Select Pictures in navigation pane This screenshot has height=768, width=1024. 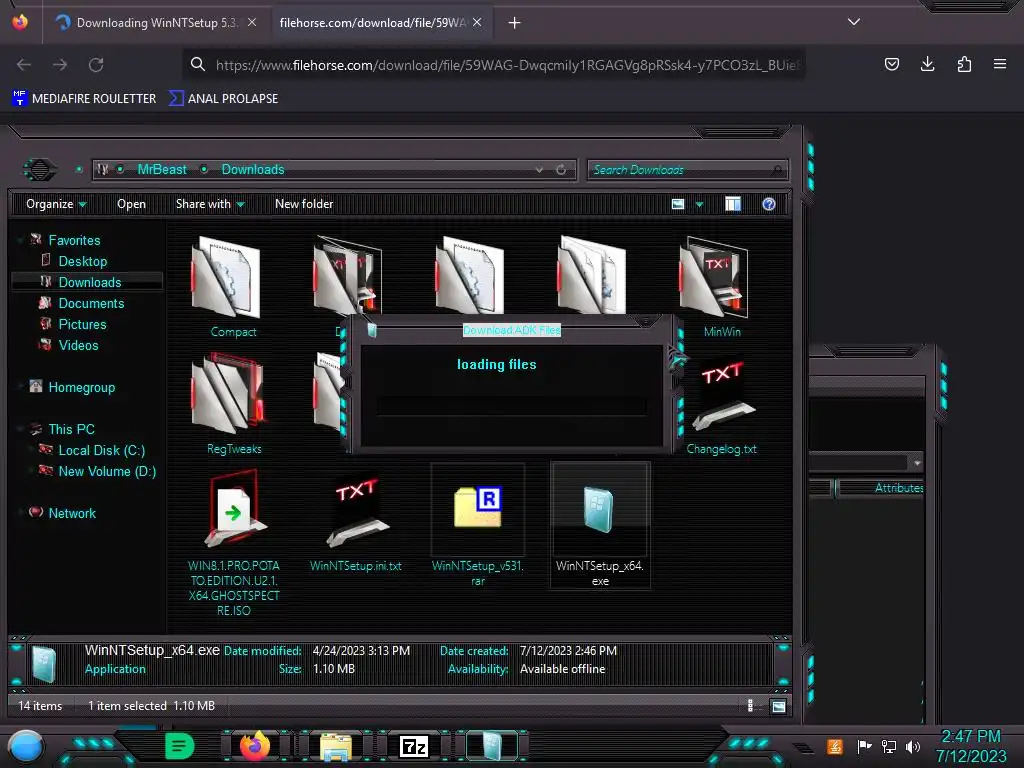click(82, 324)
